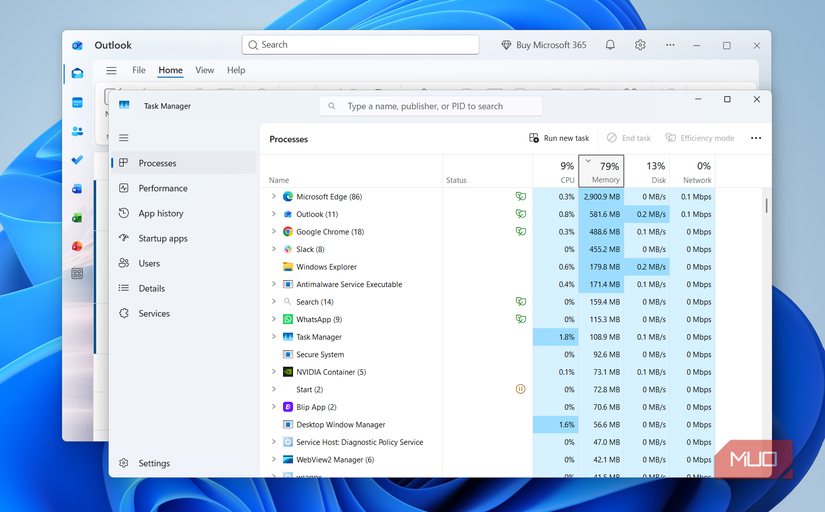Sort processes by Memory column header
Screen dimensions: 825x512
click(x=601, y=171)
